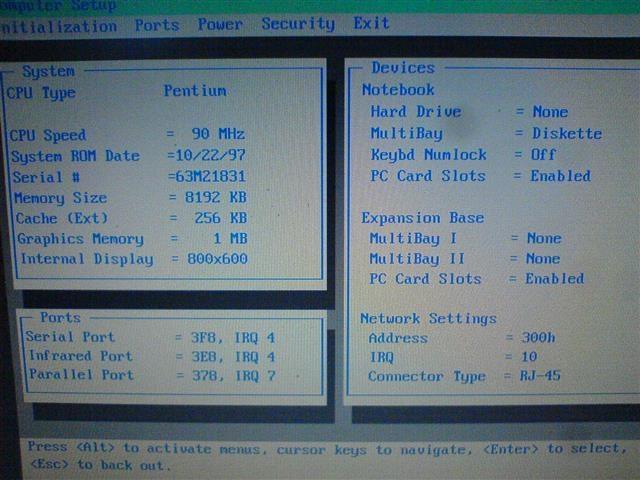Click the Graphics Memory label
Screen dimensions: 640x480
pyautogui.click(x=80, y=239)
